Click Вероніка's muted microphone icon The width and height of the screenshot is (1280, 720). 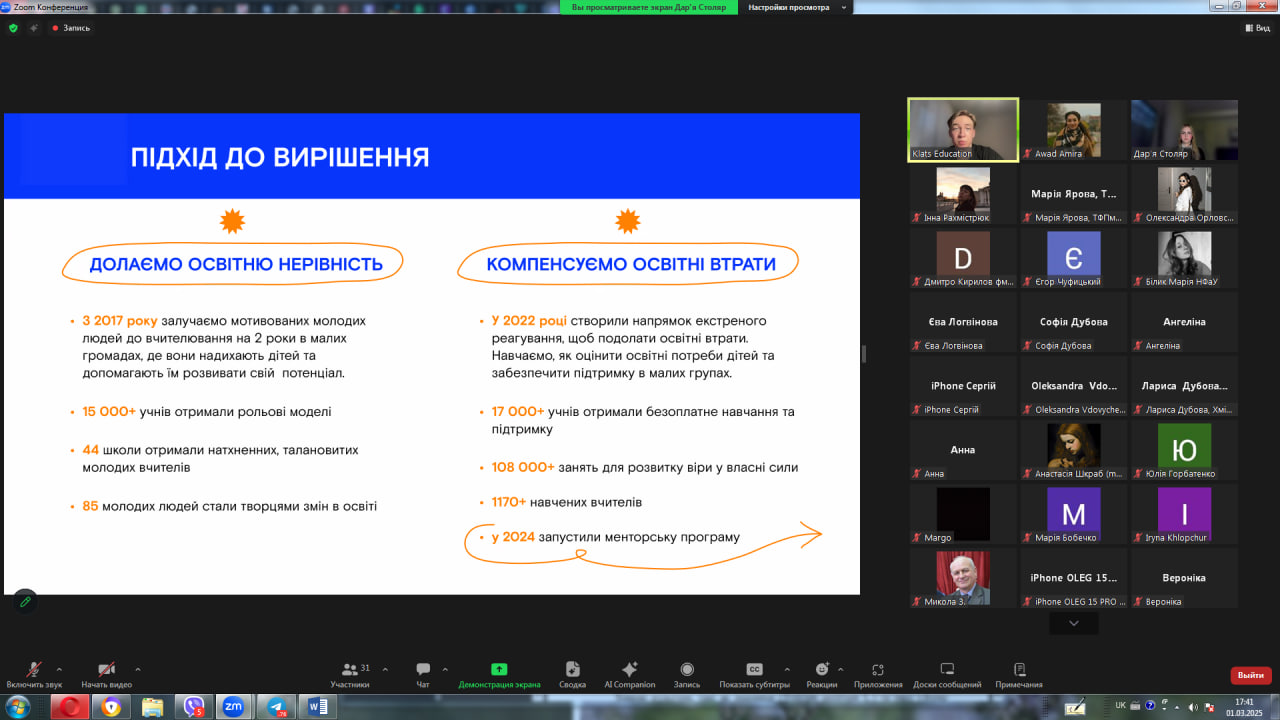pos(1138,602)
